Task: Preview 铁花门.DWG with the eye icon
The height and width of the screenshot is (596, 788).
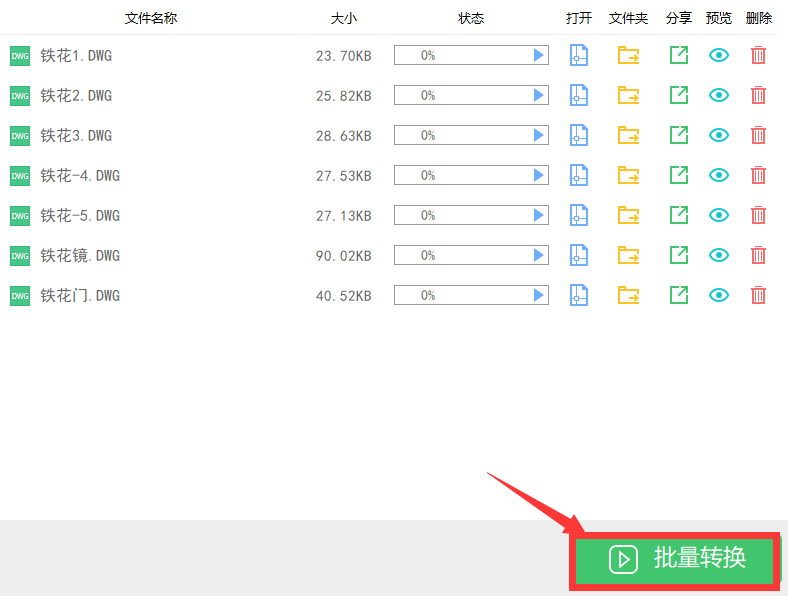Action: [x=719, y=295]
